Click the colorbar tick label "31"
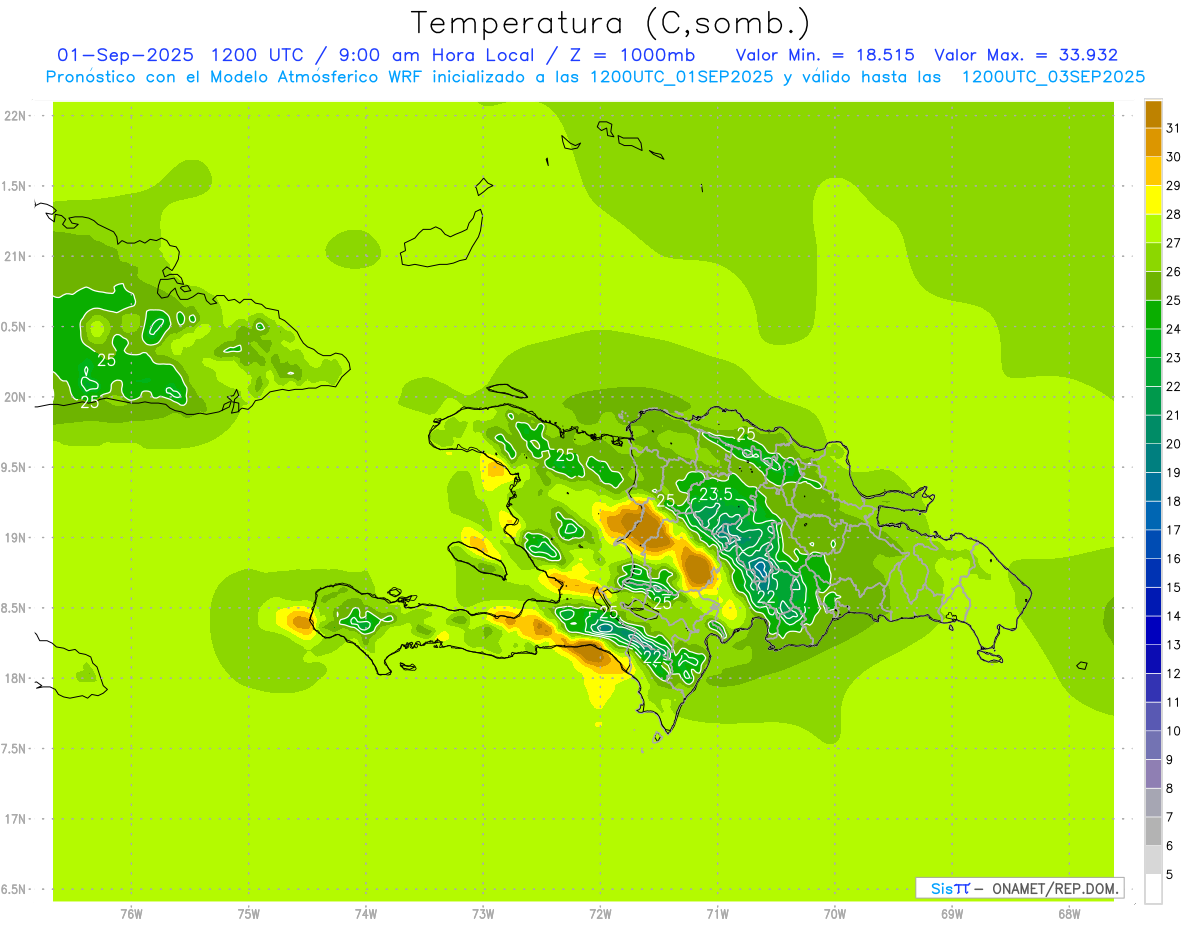The image size is (1200, 927). tap(1173, 128)
